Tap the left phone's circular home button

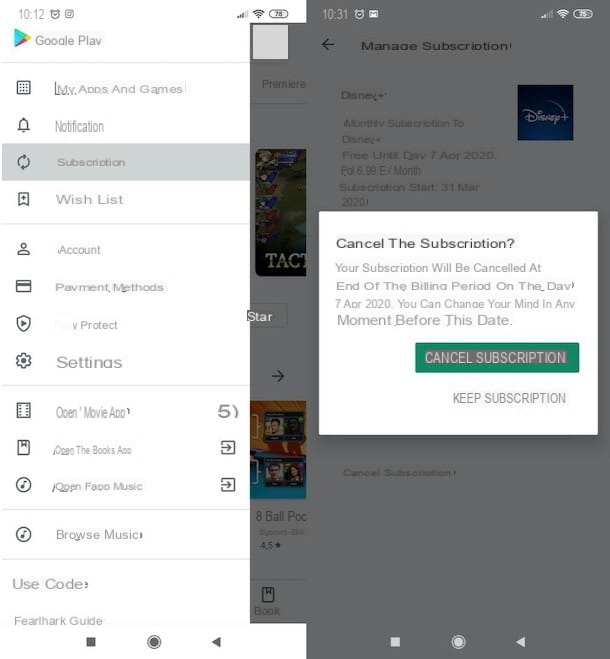pos(154,642)
